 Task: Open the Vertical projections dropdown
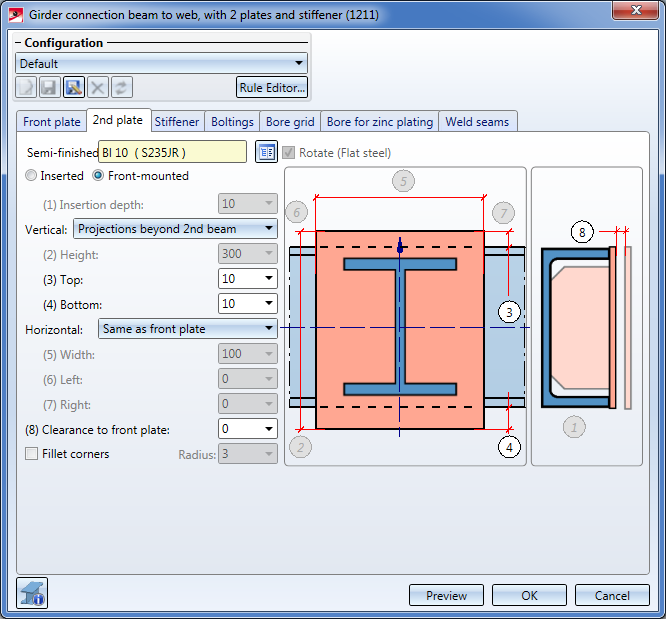click(268, 229)
